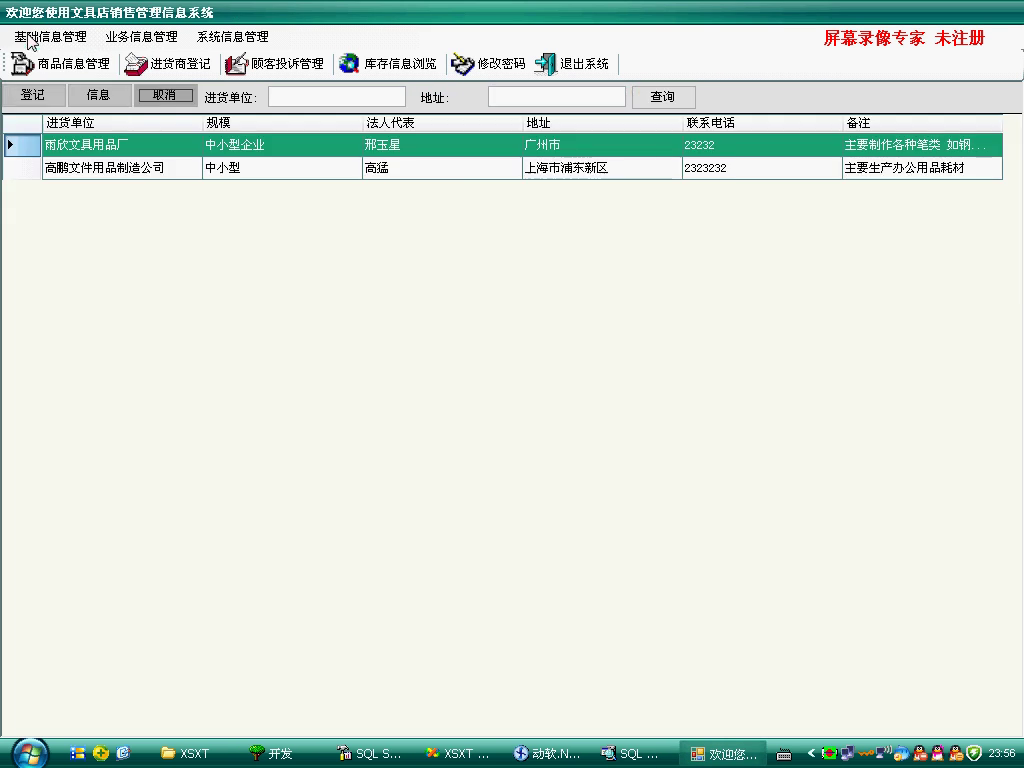The height and width of the screenshot is (768, 1024).
Task: Switch to SQL S... taskbar item
Action: tap(371, 754)
